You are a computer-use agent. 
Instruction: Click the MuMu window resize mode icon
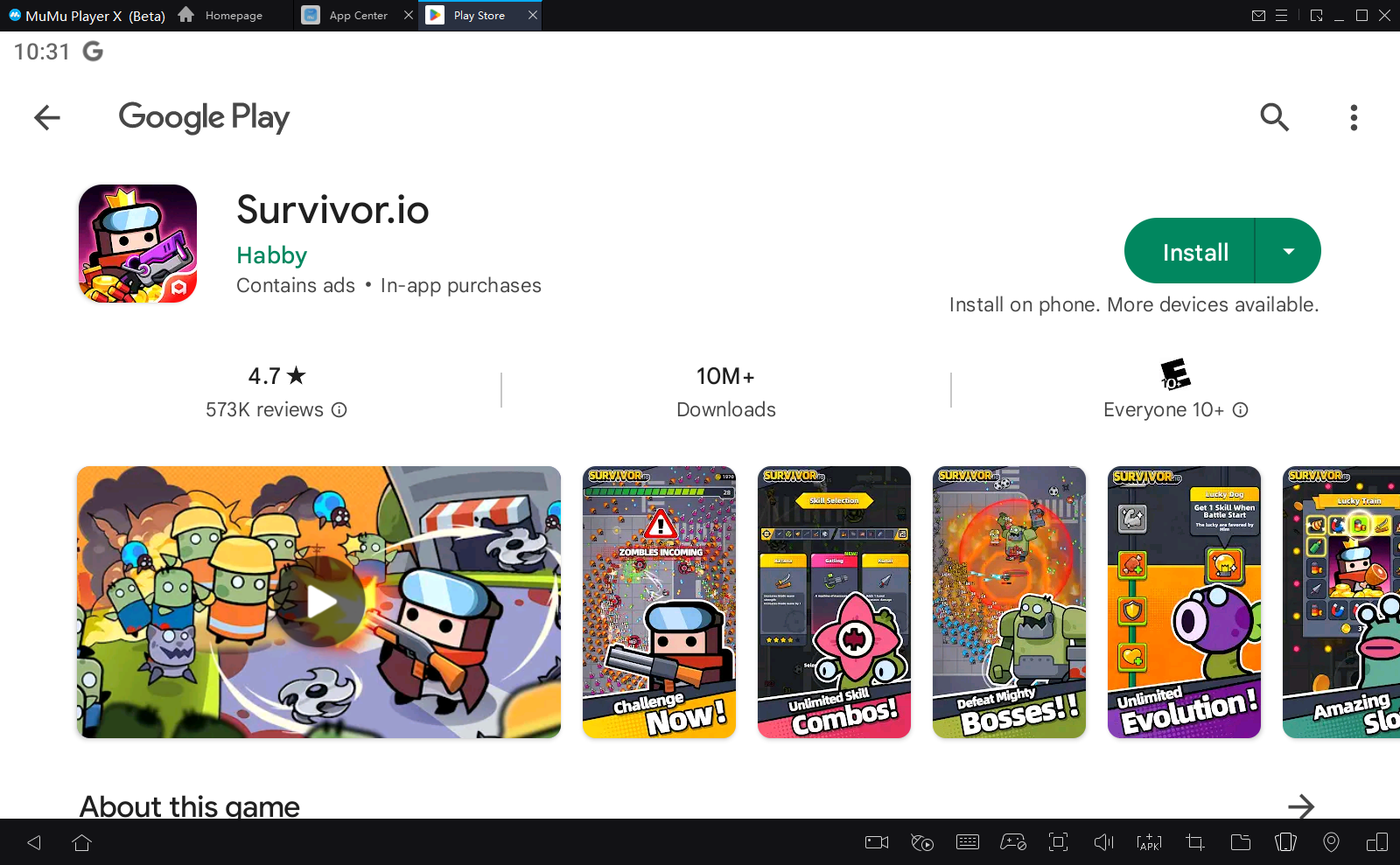pyautogui.click(x=1316, y=16)
